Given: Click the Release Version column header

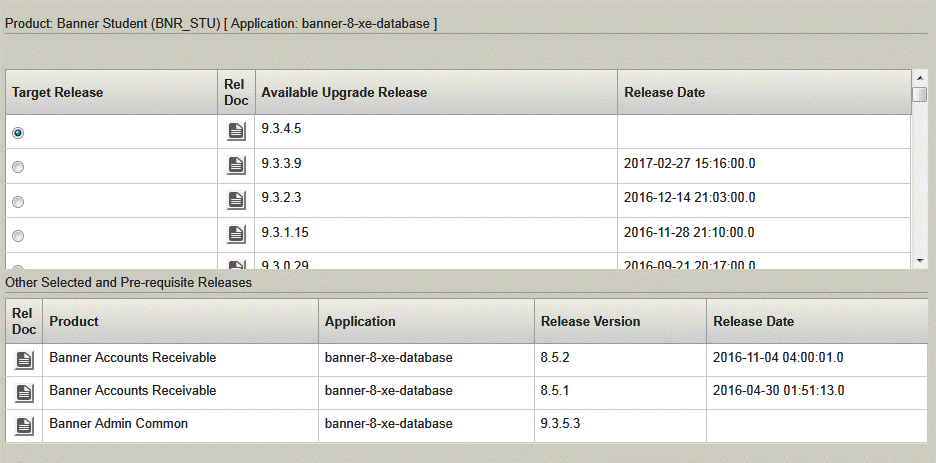Looking at the screenshot, I should pyautogui.click(x=620, y=321).
